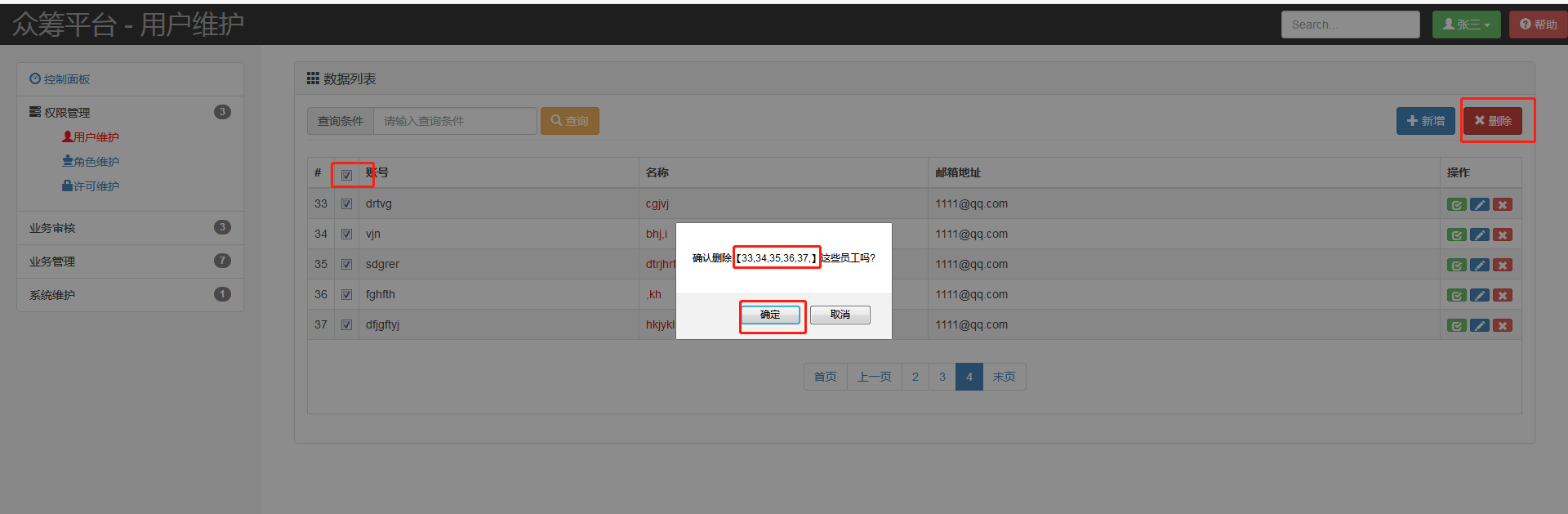The width and height of the screenshot is (1568, 514).
Task: Go to page 2 in pagination
Action: (915, 377)
